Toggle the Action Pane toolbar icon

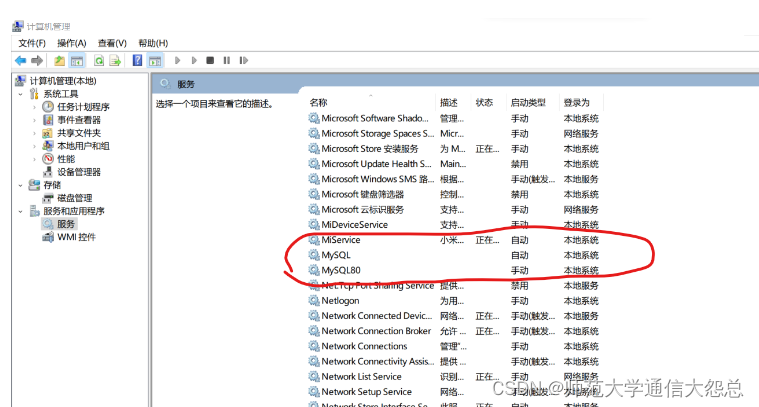155,60
